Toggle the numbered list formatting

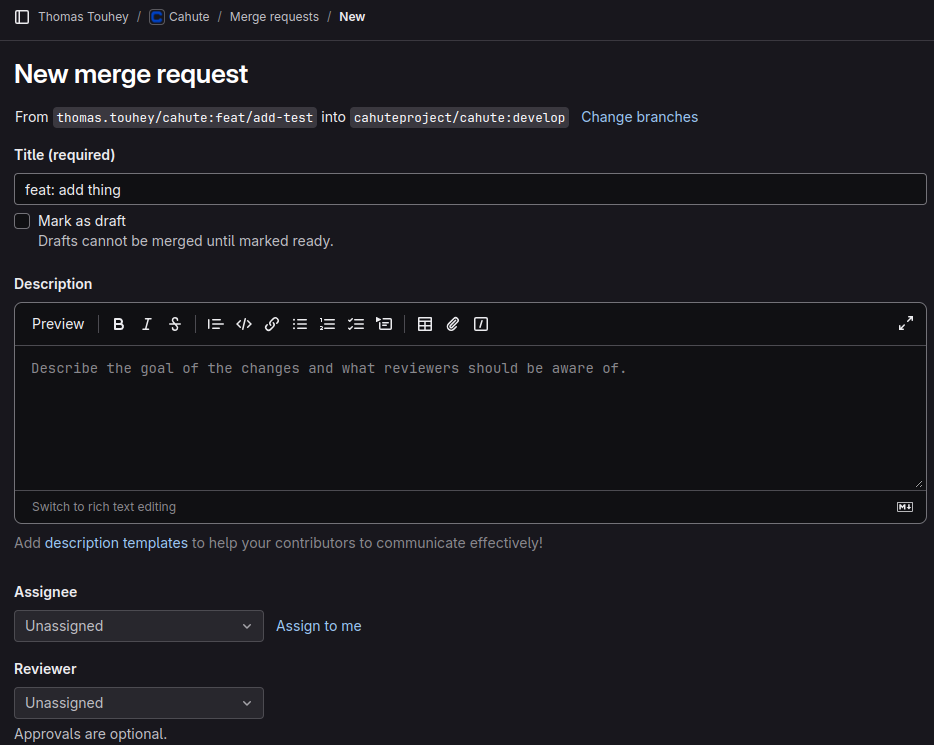(327, 324)
